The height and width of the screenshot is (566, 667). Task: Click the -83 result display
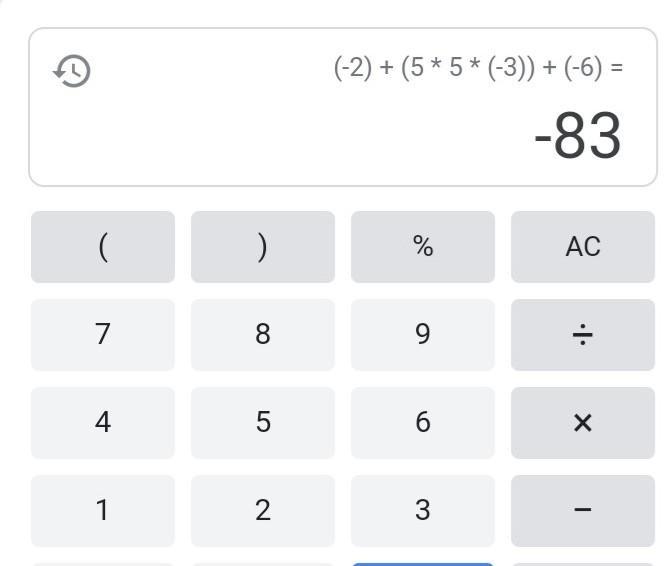pos(578,135)
